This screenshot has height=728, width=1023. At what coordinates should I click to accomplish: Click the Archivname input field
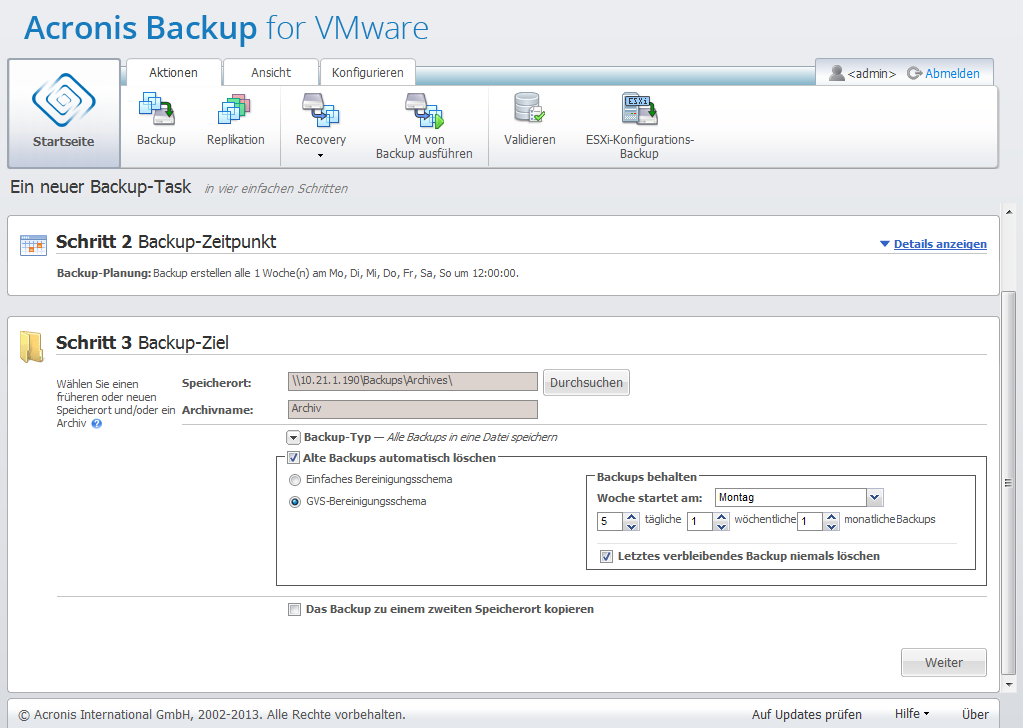(412, 409)
